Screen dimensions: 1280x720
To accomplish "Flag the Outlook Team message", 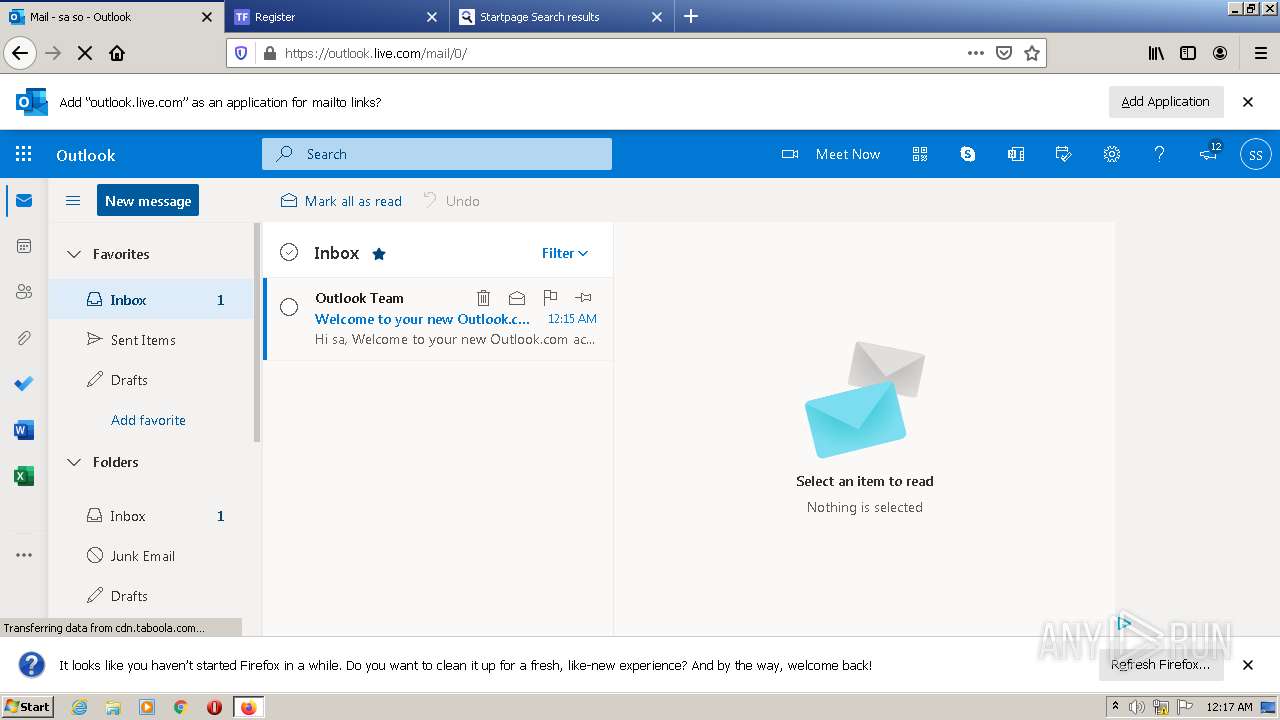I will point(550,297).
